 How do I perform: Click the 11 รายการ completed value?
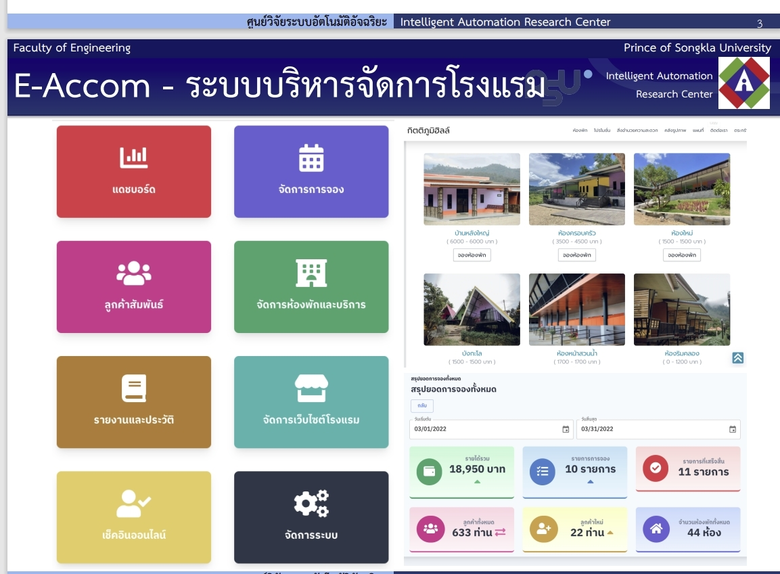(x=703, y=472)
